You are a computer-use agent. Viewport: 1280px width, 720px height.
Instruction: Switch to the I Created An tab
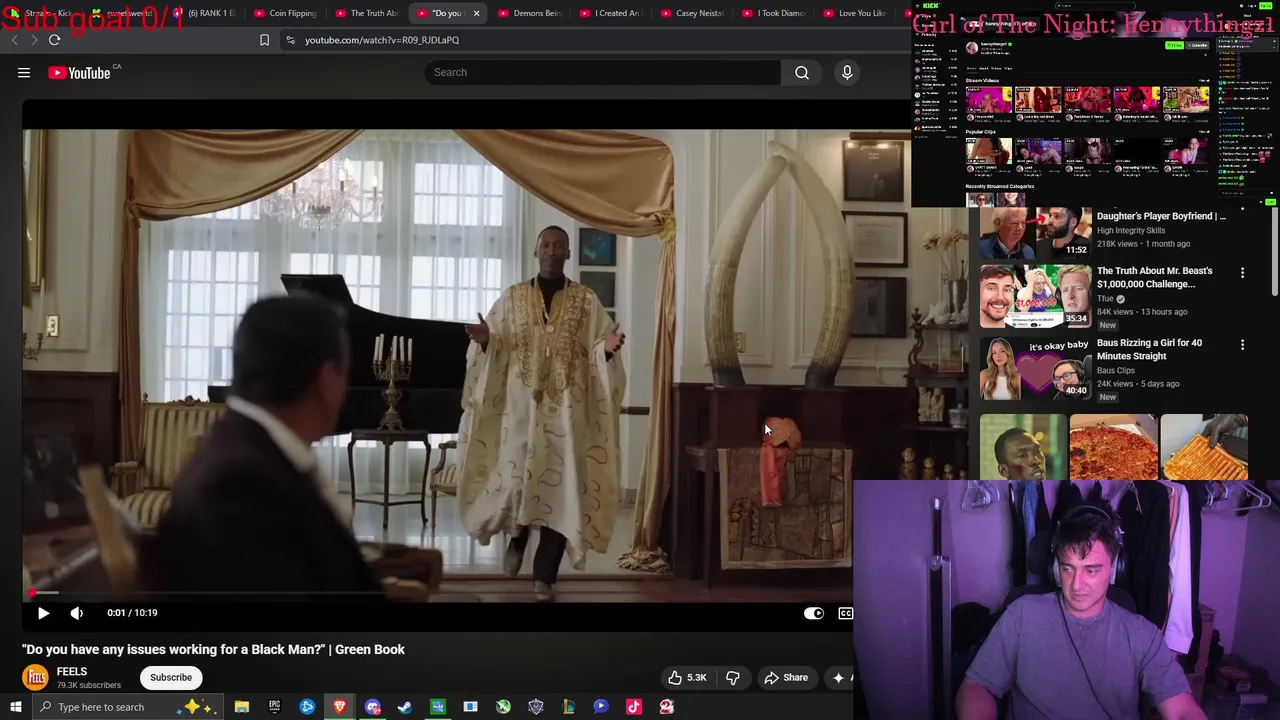611,13
